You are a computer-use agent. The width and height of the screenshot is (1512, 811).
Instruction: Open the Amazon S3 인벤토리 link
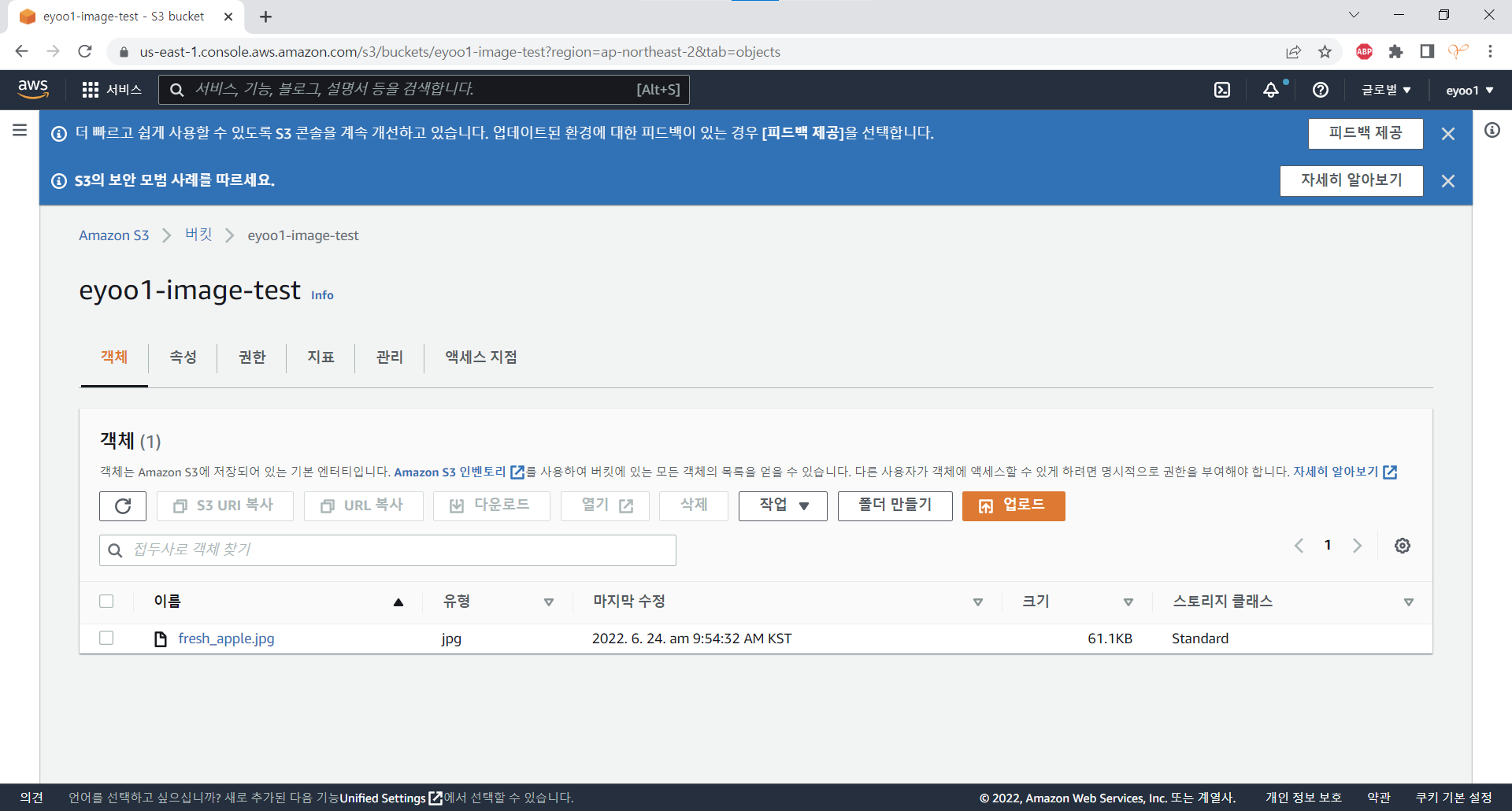[458, 472]
